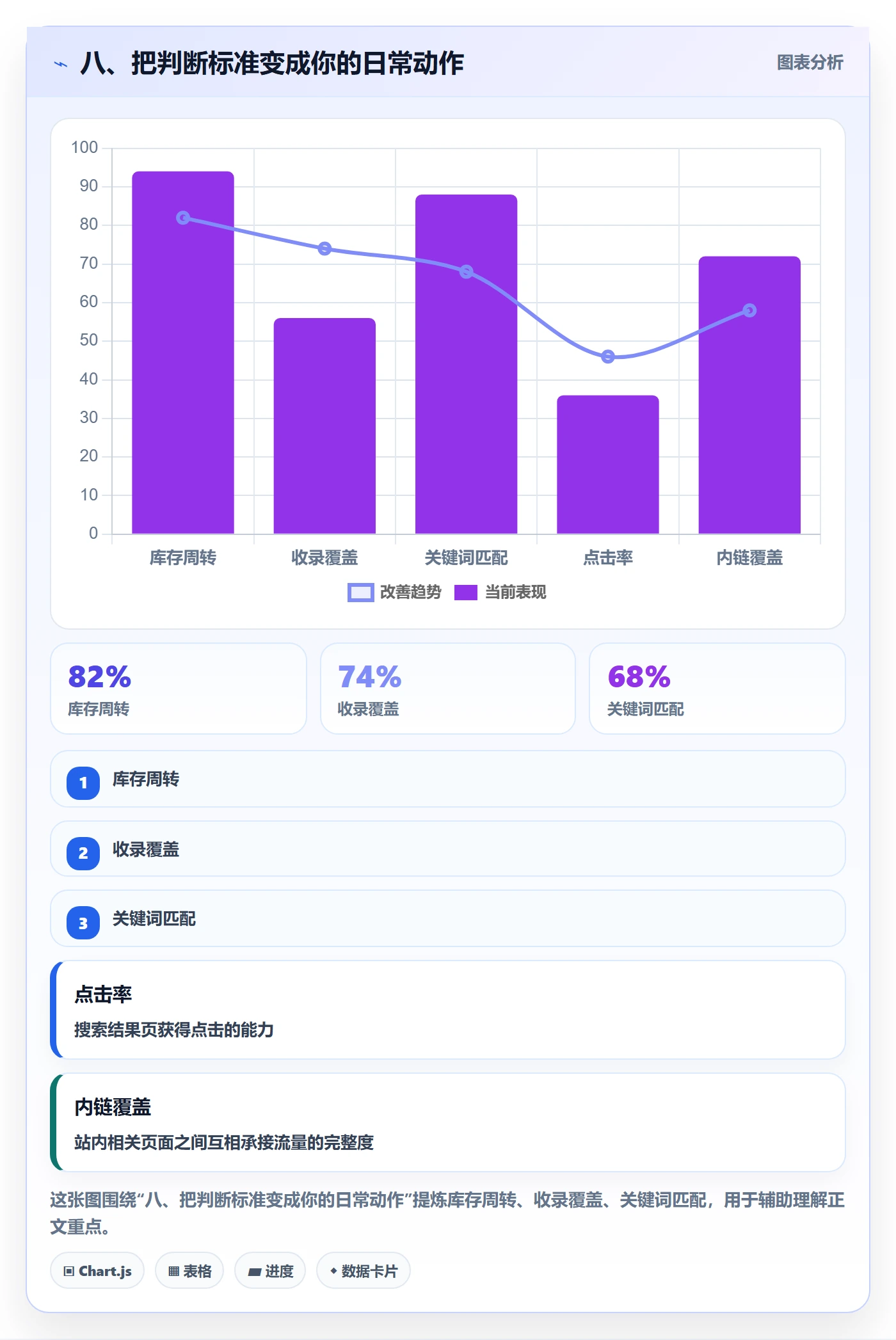Click the 点击率 purple bar
The image size is (896, 1340).
608,465
